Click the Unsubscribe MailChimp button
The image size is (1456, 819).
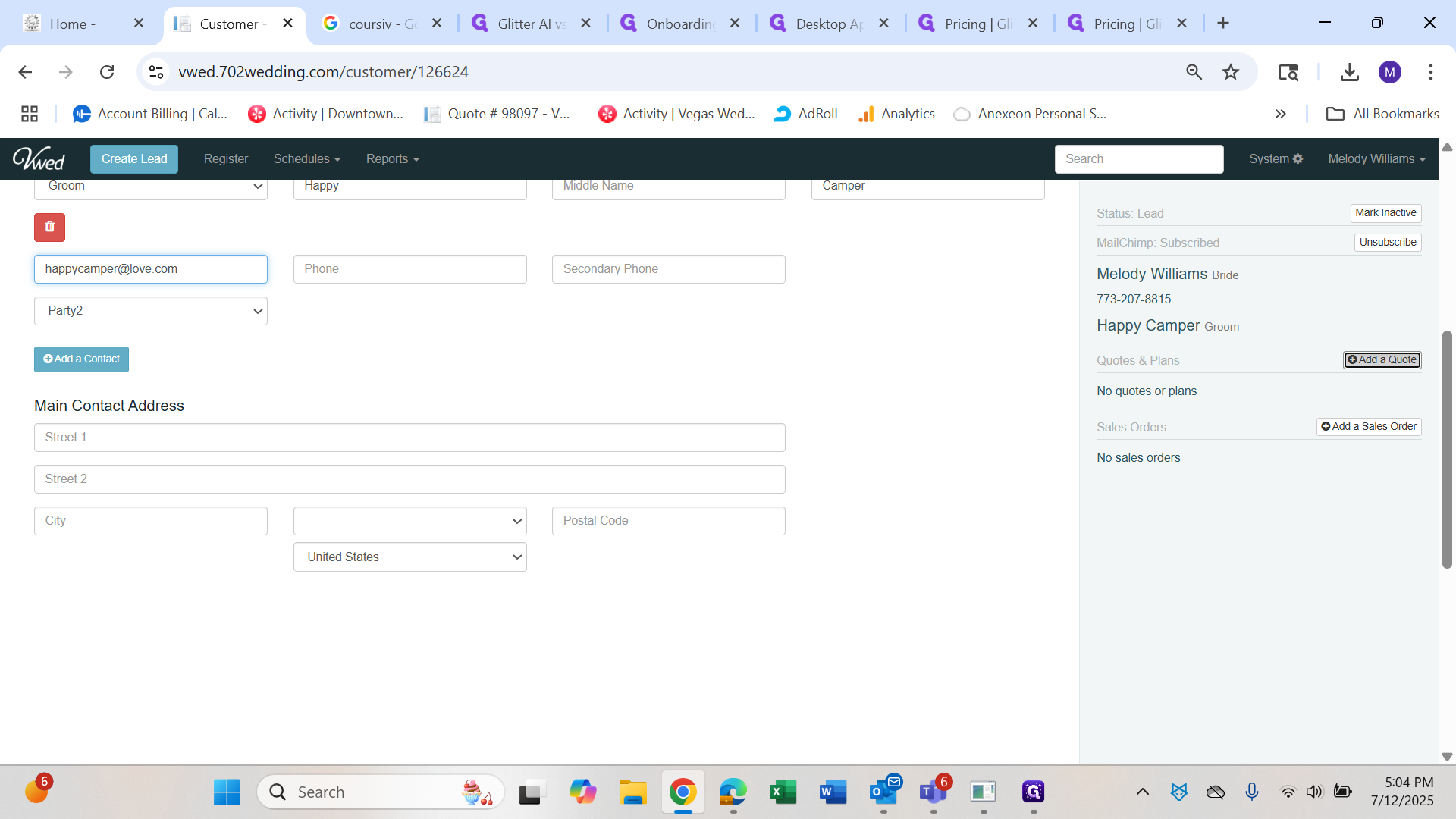[x=1387, y=243]
